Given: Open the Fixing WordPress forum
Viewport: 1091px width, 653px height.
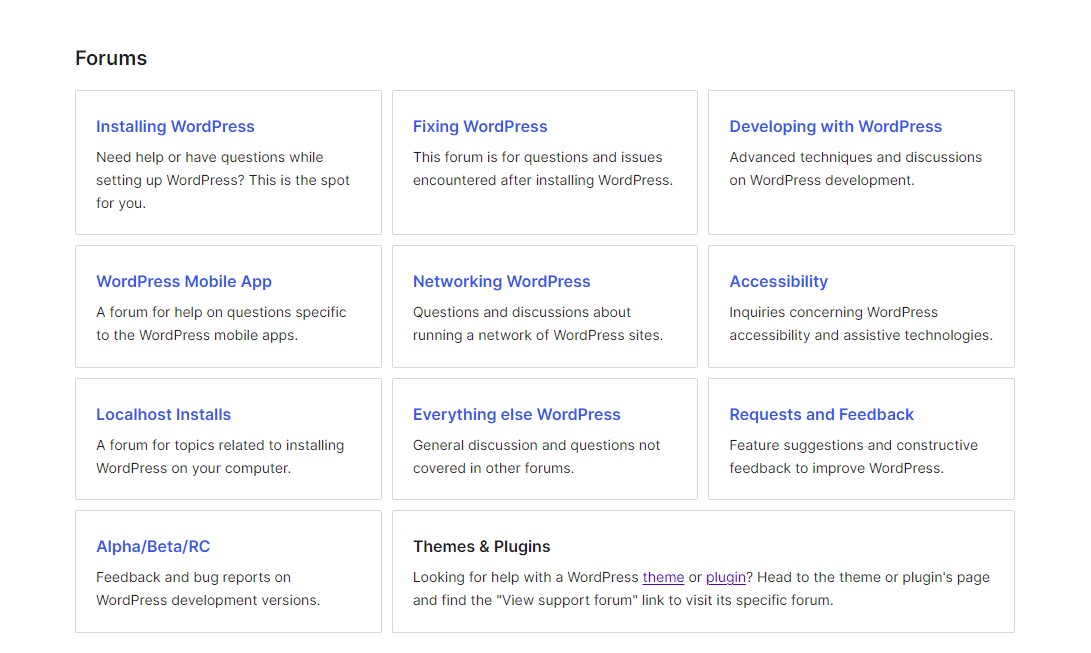Looking at the screenshot, I should point(480,127).
